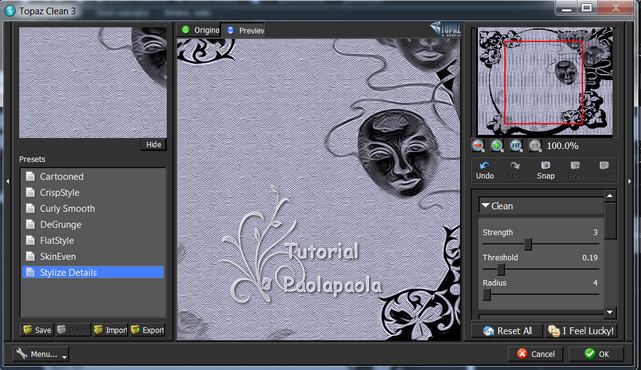Click the zoom in magnifier icon
Viewport: 641px width, 370px height.
tap(497, 146)
